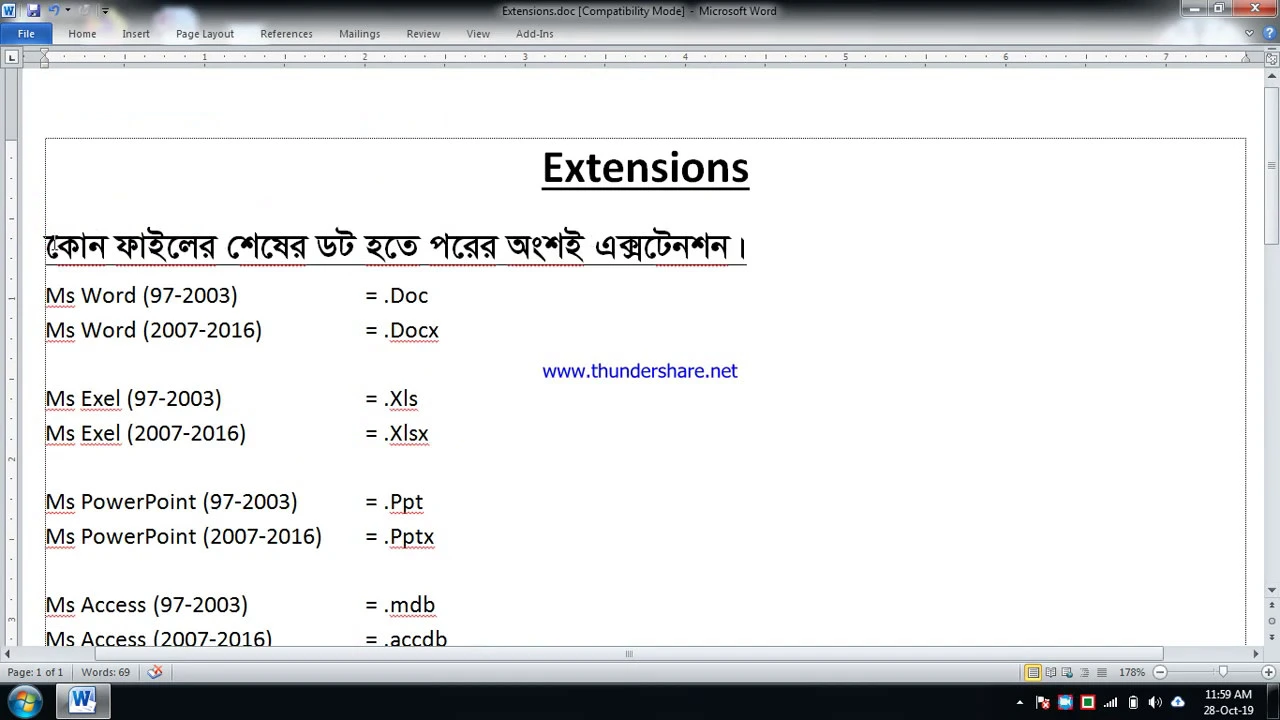Click the taskbar clock showing 11:59 AM
Image resolution: width=1280 pixels, height=720 pixels.
[1229, 702]
